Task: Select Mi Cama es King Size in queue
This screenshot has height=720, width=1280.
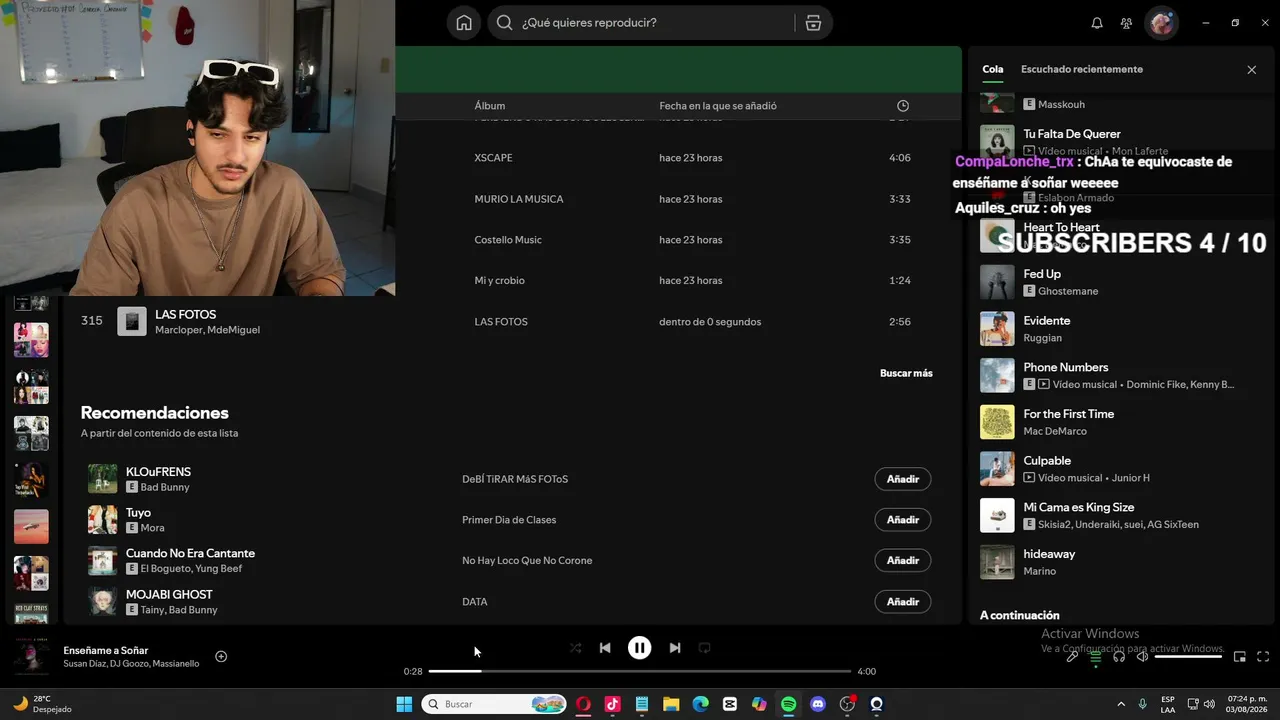Action: point(1118,515)
